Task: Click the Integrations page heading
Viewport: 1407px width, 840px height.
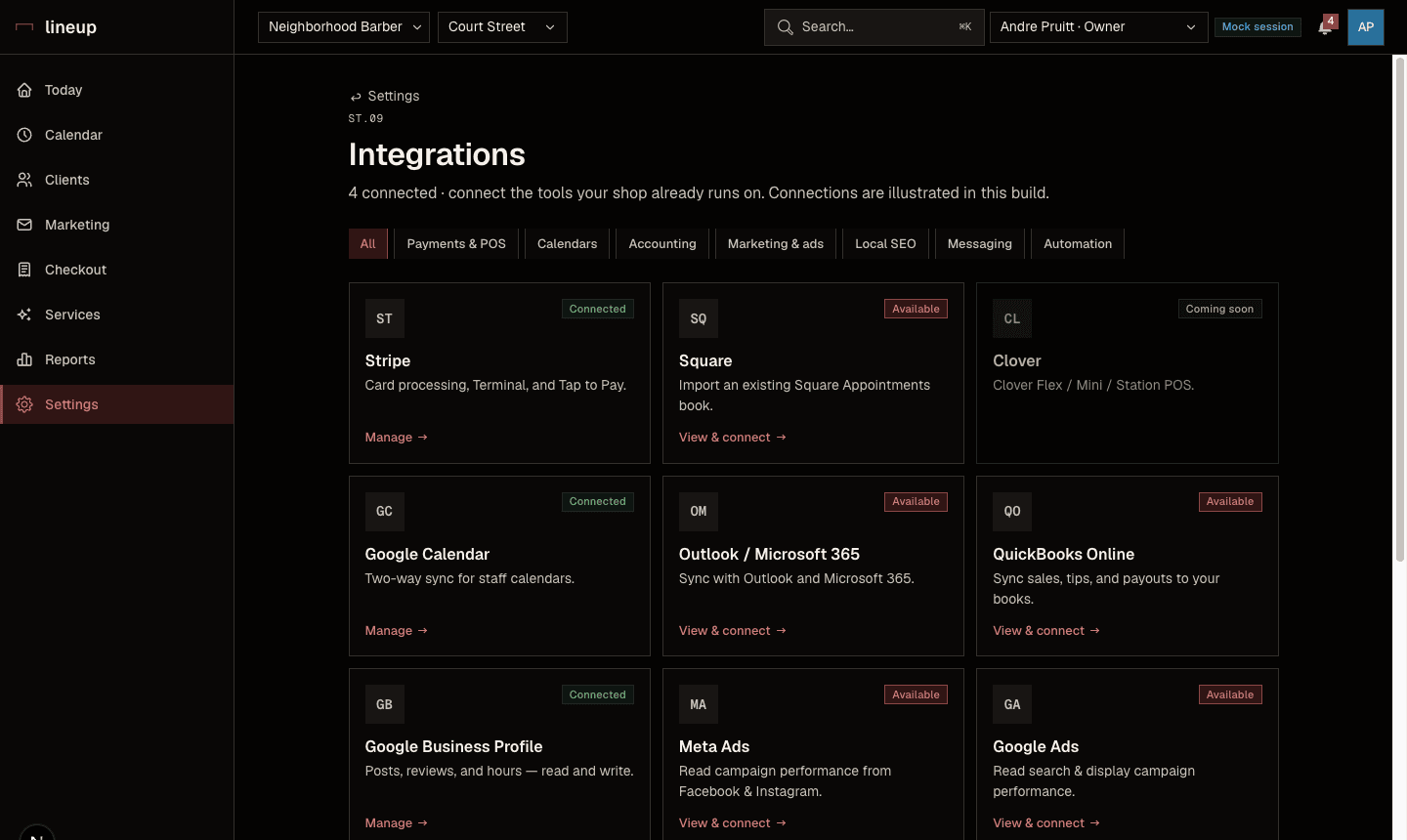Action: coord(437,154)
